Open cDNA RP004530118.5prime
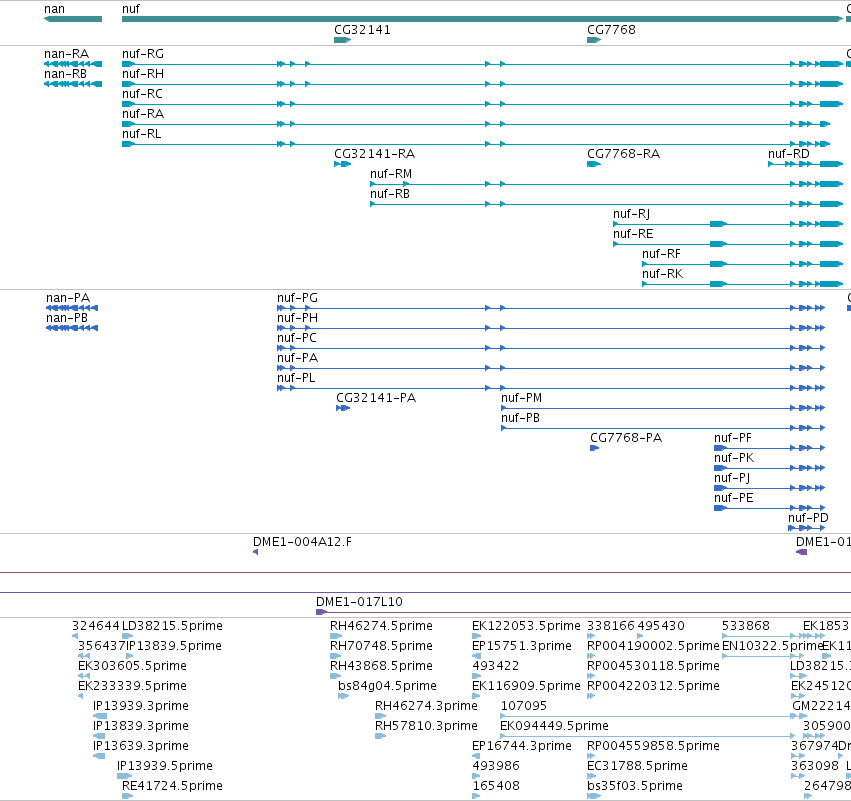The image size is (851, 801). click(653, 666)
